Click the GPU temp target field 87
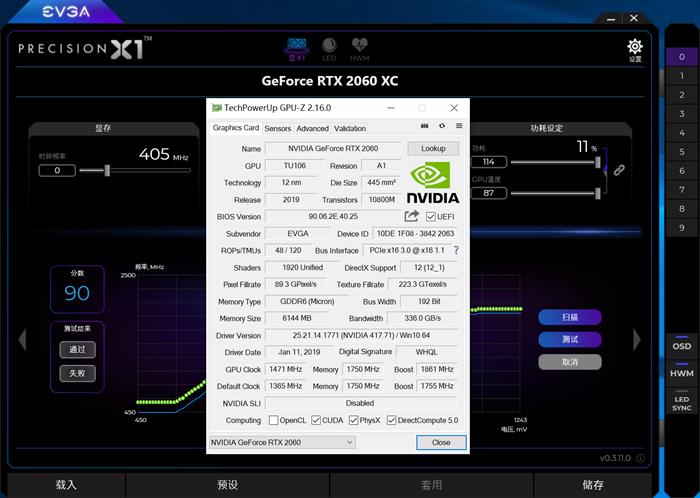This screenshot has height=498, width=700. 489,193
